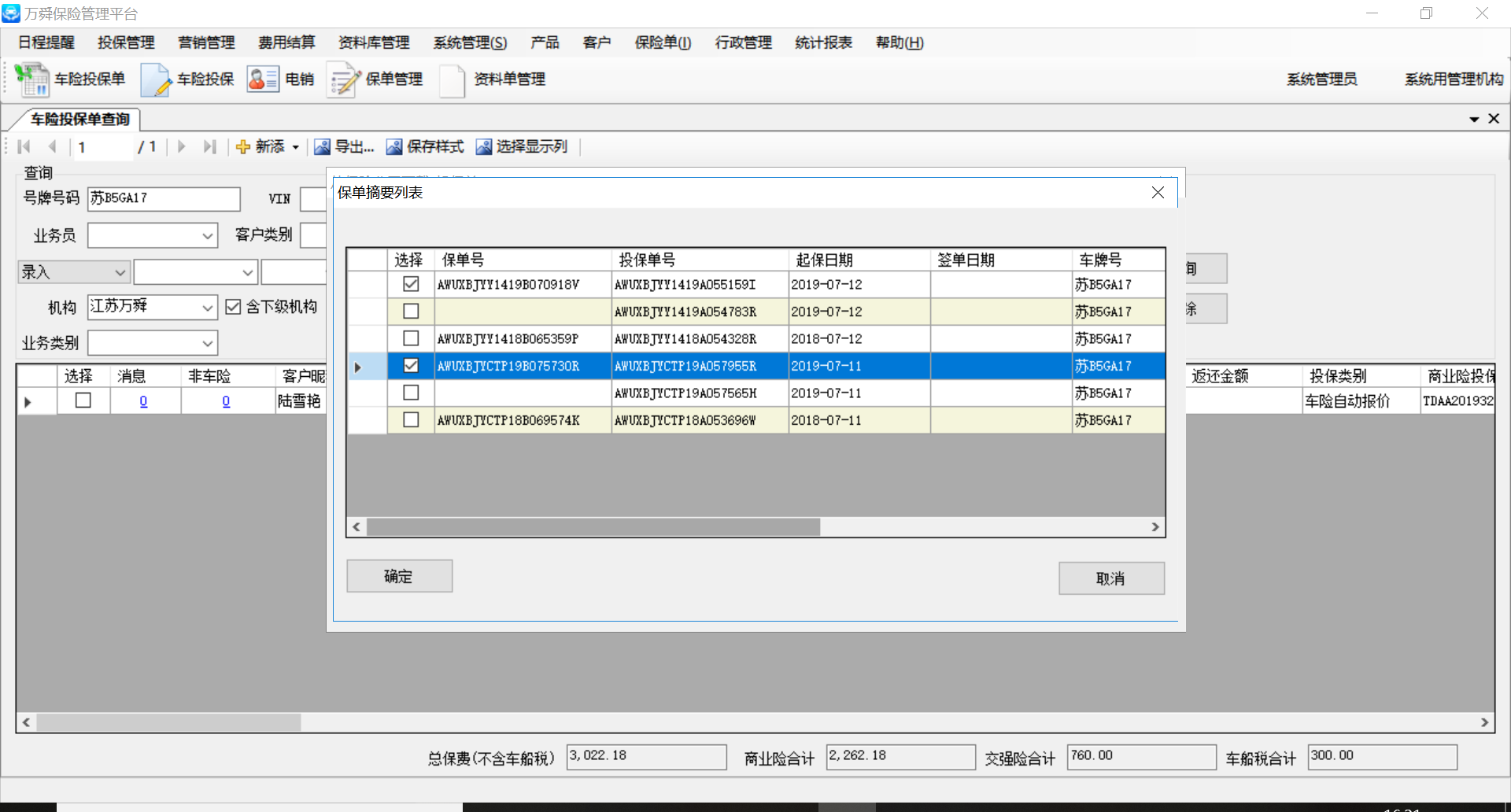
Task: Toggle the 含下级机构 checkbox
Action: pos(234,307)
